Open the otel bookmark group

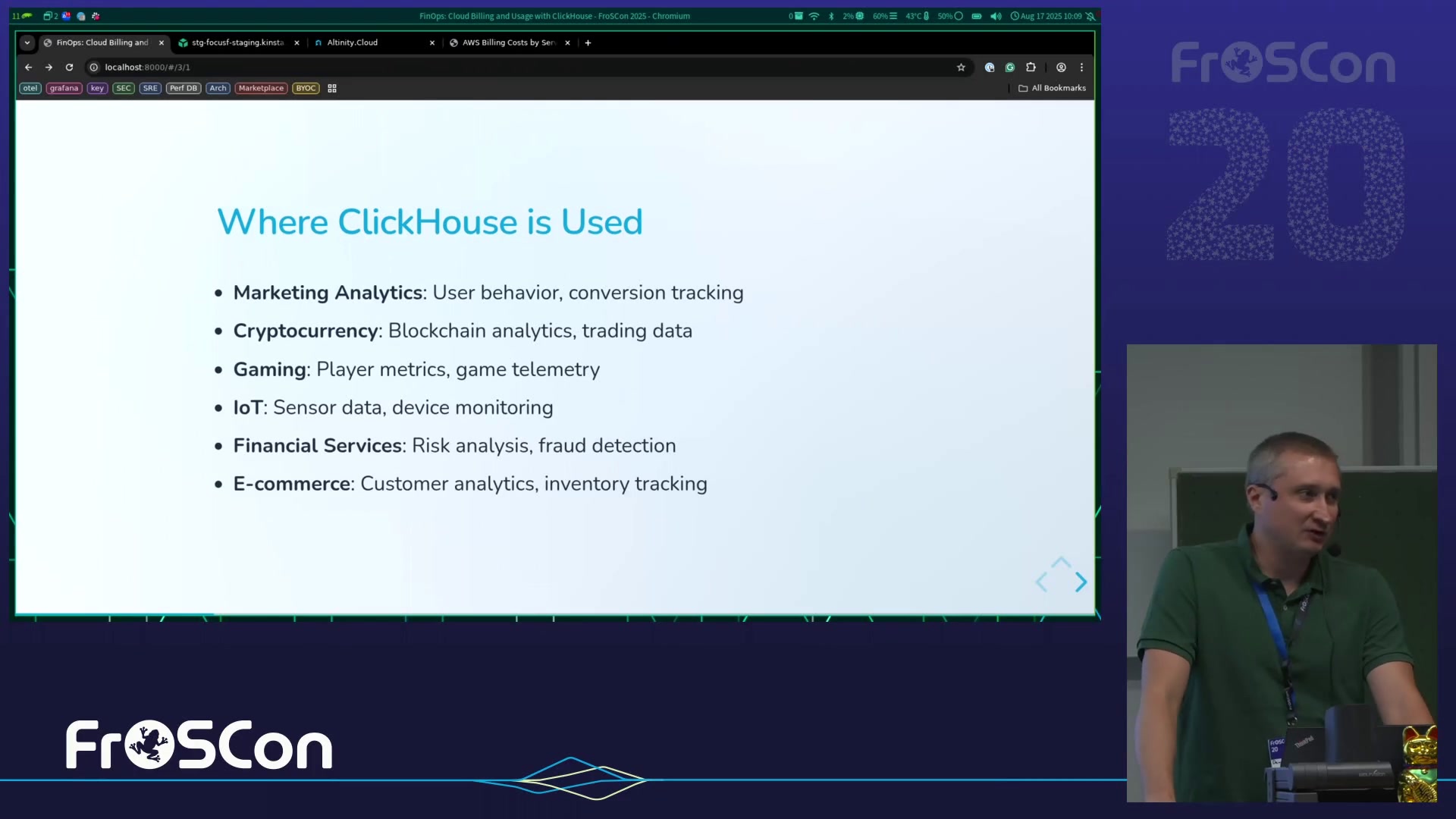30,89
